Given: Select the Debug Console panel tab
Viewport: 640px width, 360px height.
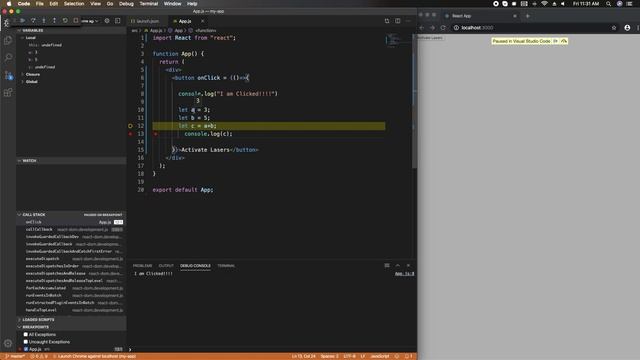Looking at the screenshot, I should point(196,266).
